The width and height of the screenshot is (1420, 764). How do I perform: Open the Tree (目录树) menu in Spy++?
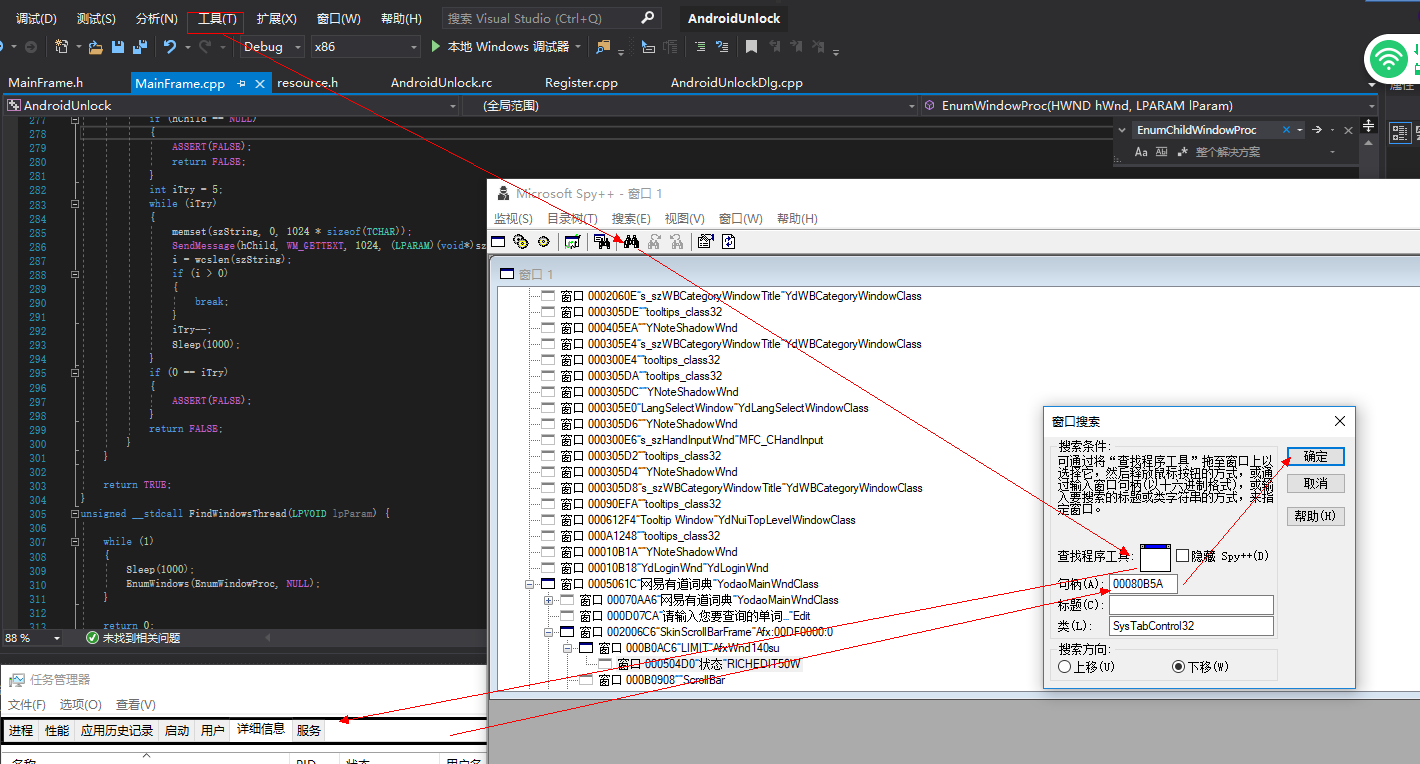[572, 219]
